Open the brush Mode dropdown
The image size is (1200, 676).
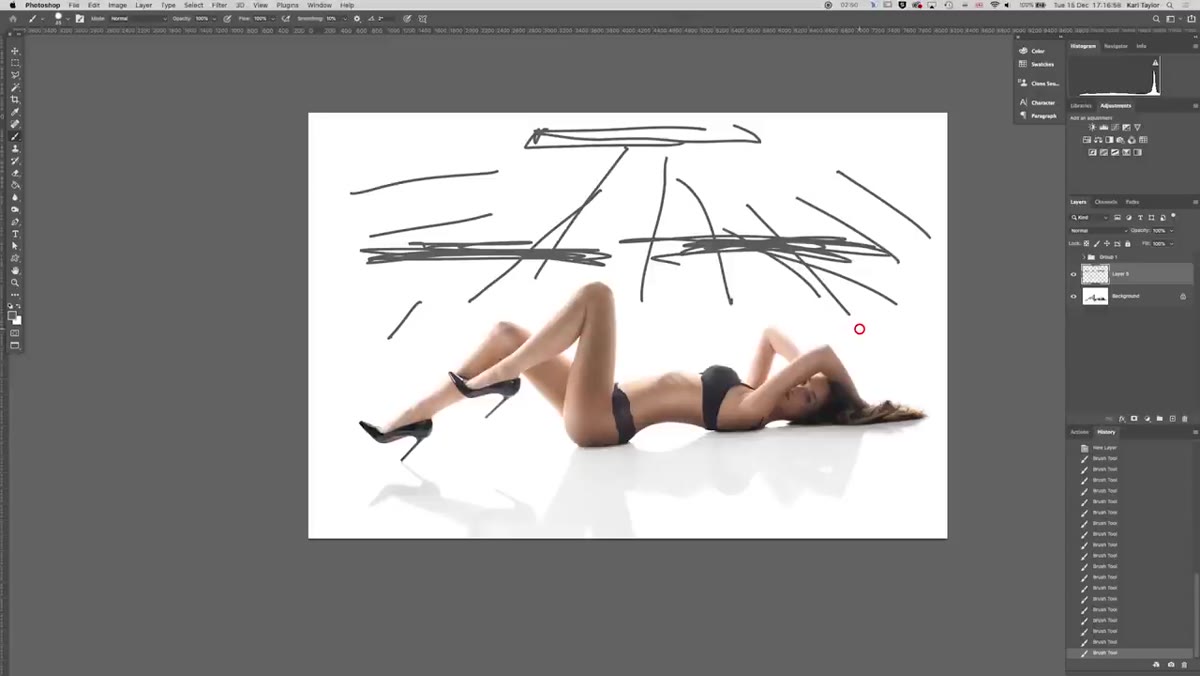point(137,18)
